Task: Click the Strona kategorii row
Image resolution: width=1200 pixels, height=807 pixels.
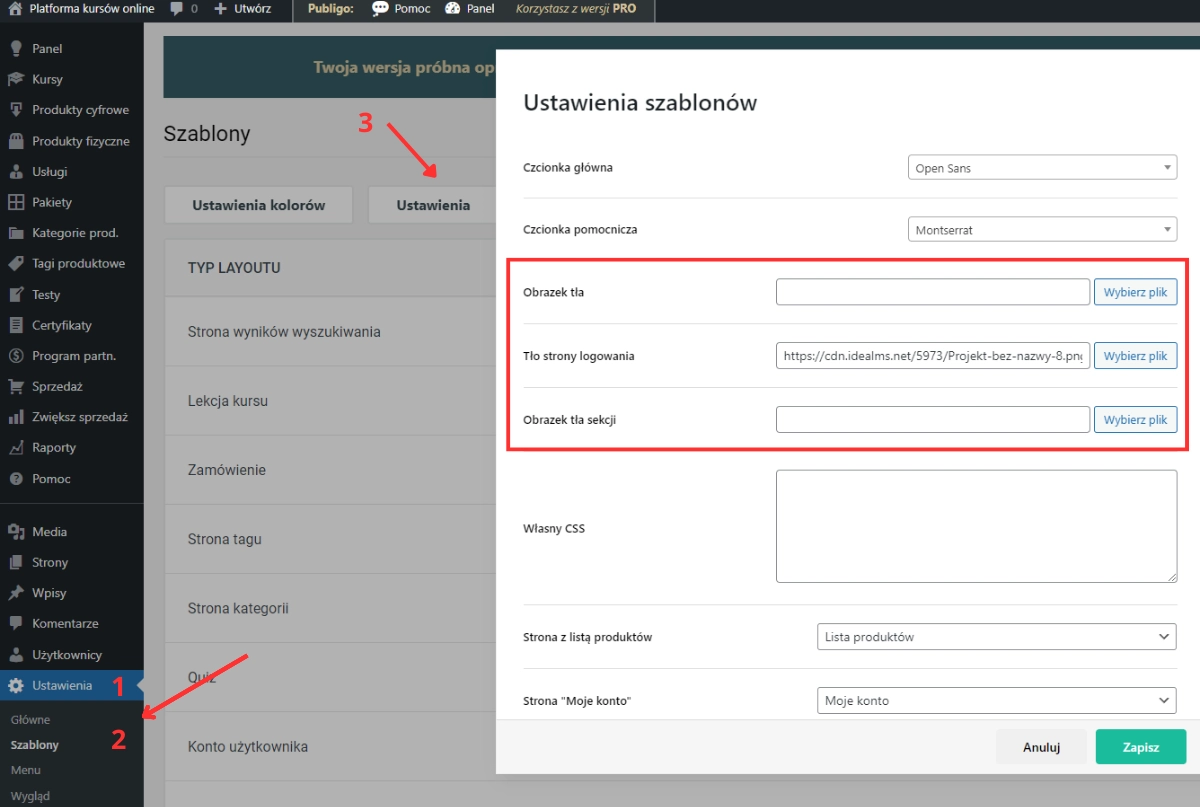Action: 330,608
